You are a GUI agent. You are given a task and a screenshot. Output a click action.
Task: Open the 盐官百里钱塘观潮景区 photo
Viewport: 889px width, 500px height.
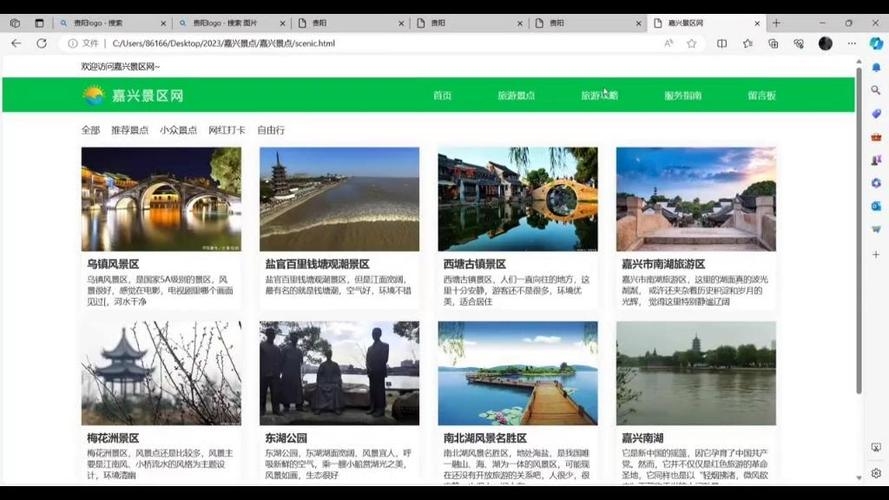pyautogui.click(x=340, y=199)
